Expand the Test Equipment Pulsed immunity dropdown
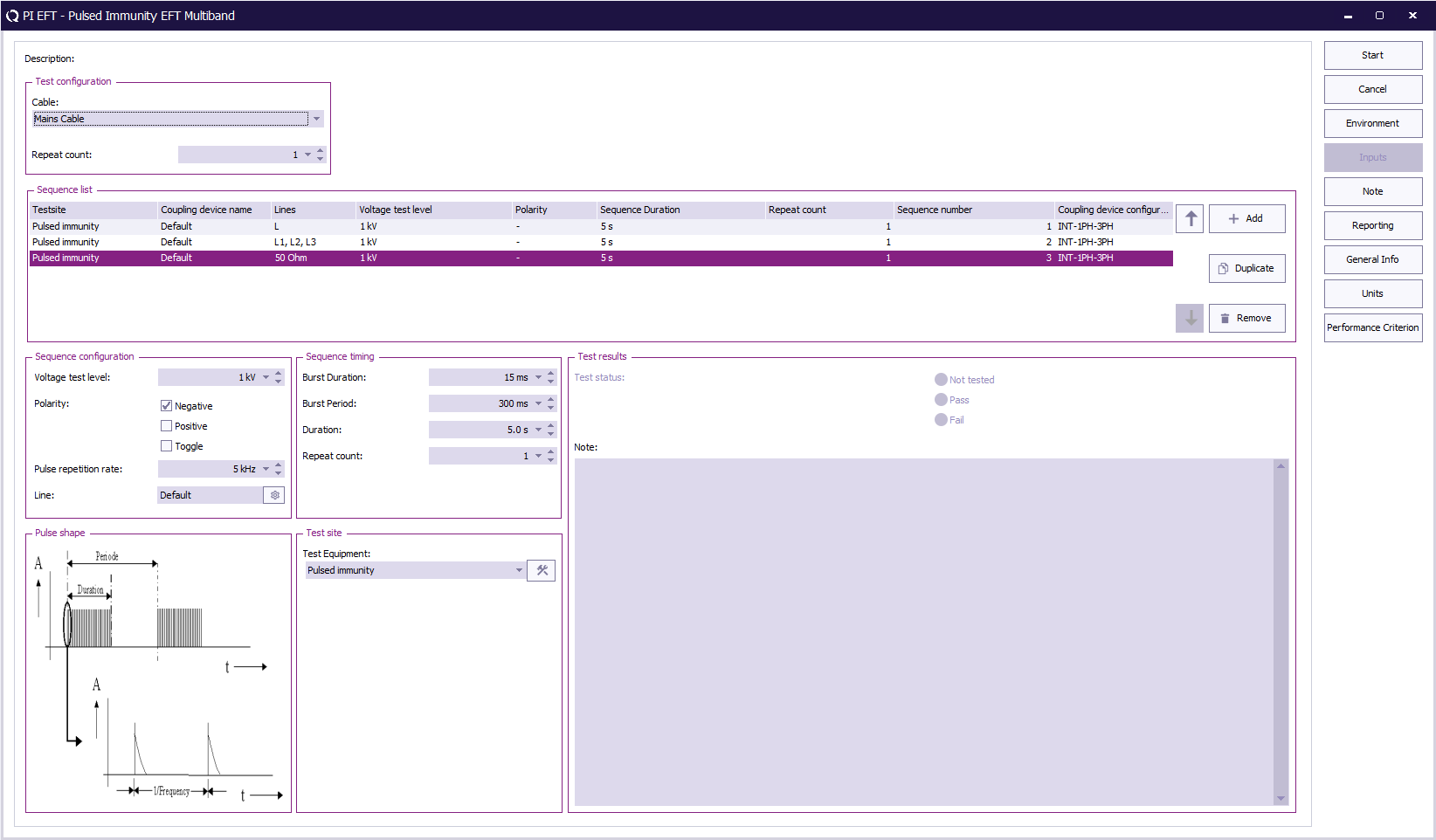Viewport: 1436px width, 840px height. coord(519,570)
